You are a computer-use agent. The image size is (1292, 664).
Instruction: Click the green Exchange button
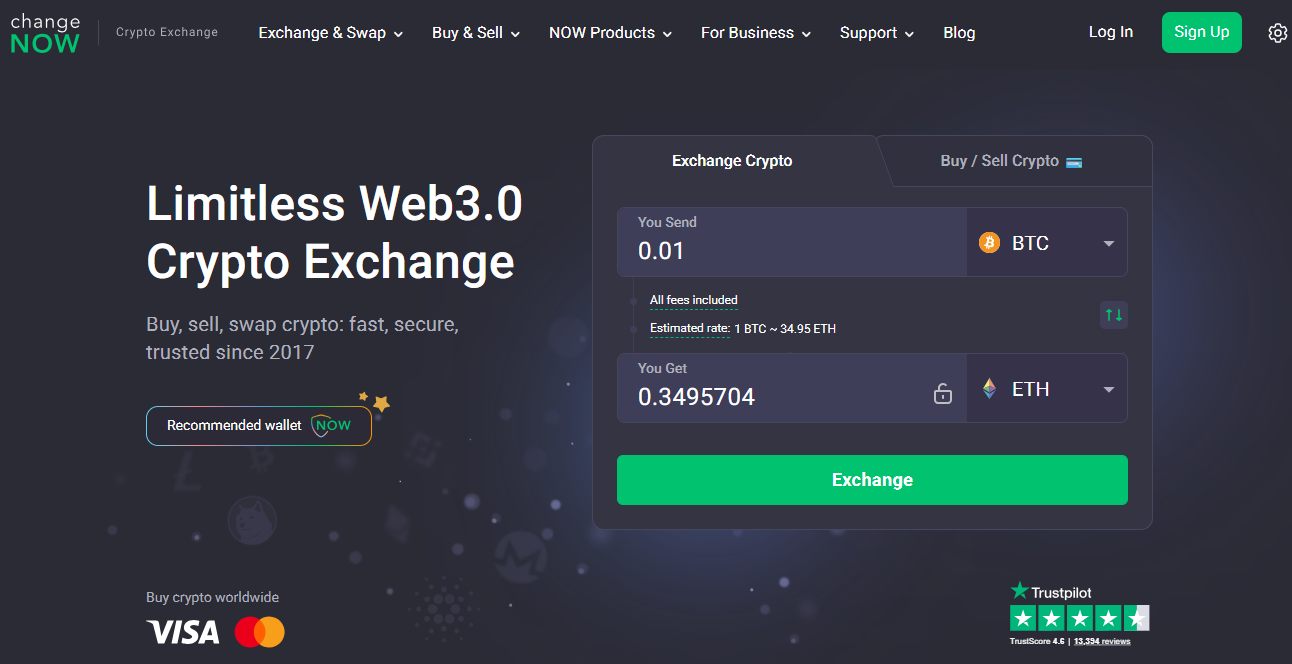tap(872, 480)
